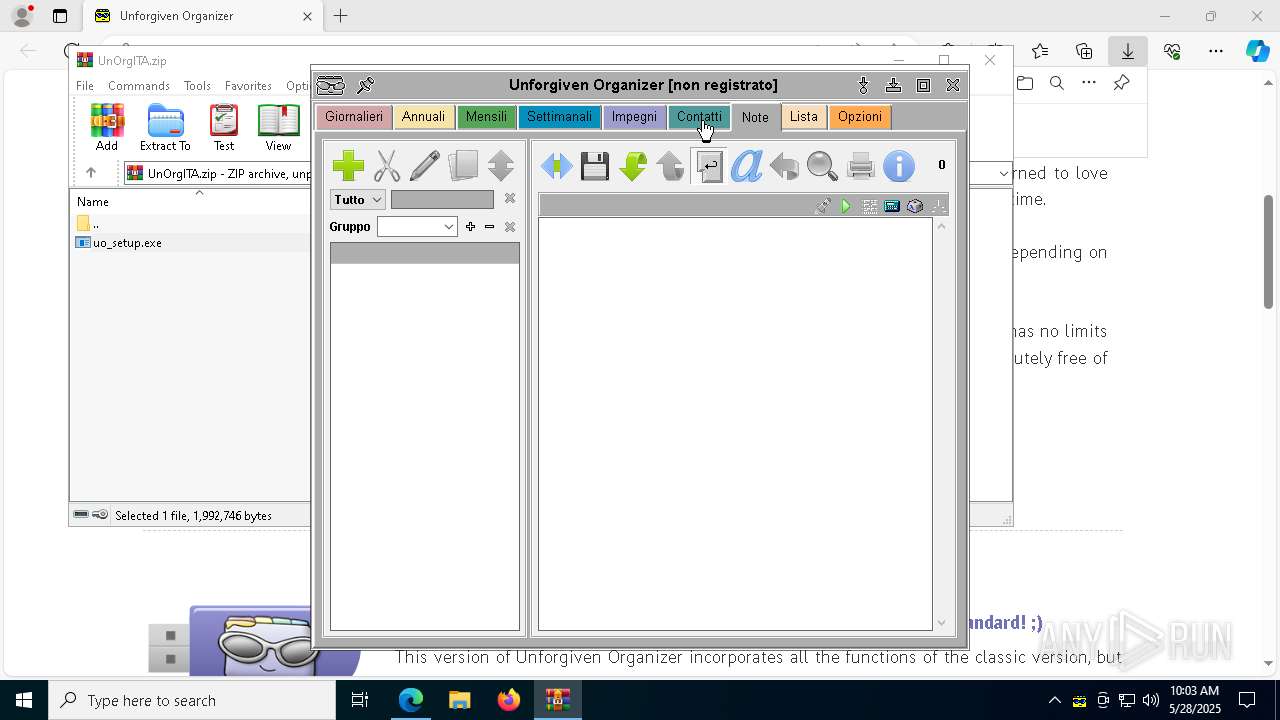Click WinRAR View icon

tap(278, 127)
